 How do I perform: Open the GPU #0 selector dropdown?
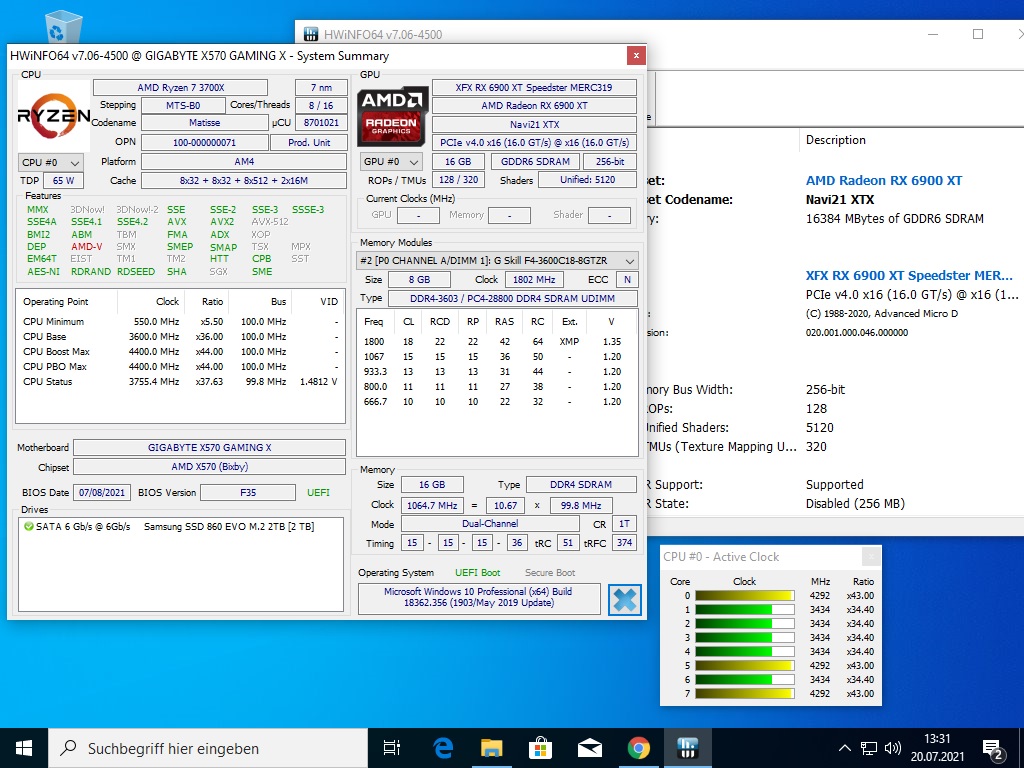pyautogui.click(x=391, y=161)
